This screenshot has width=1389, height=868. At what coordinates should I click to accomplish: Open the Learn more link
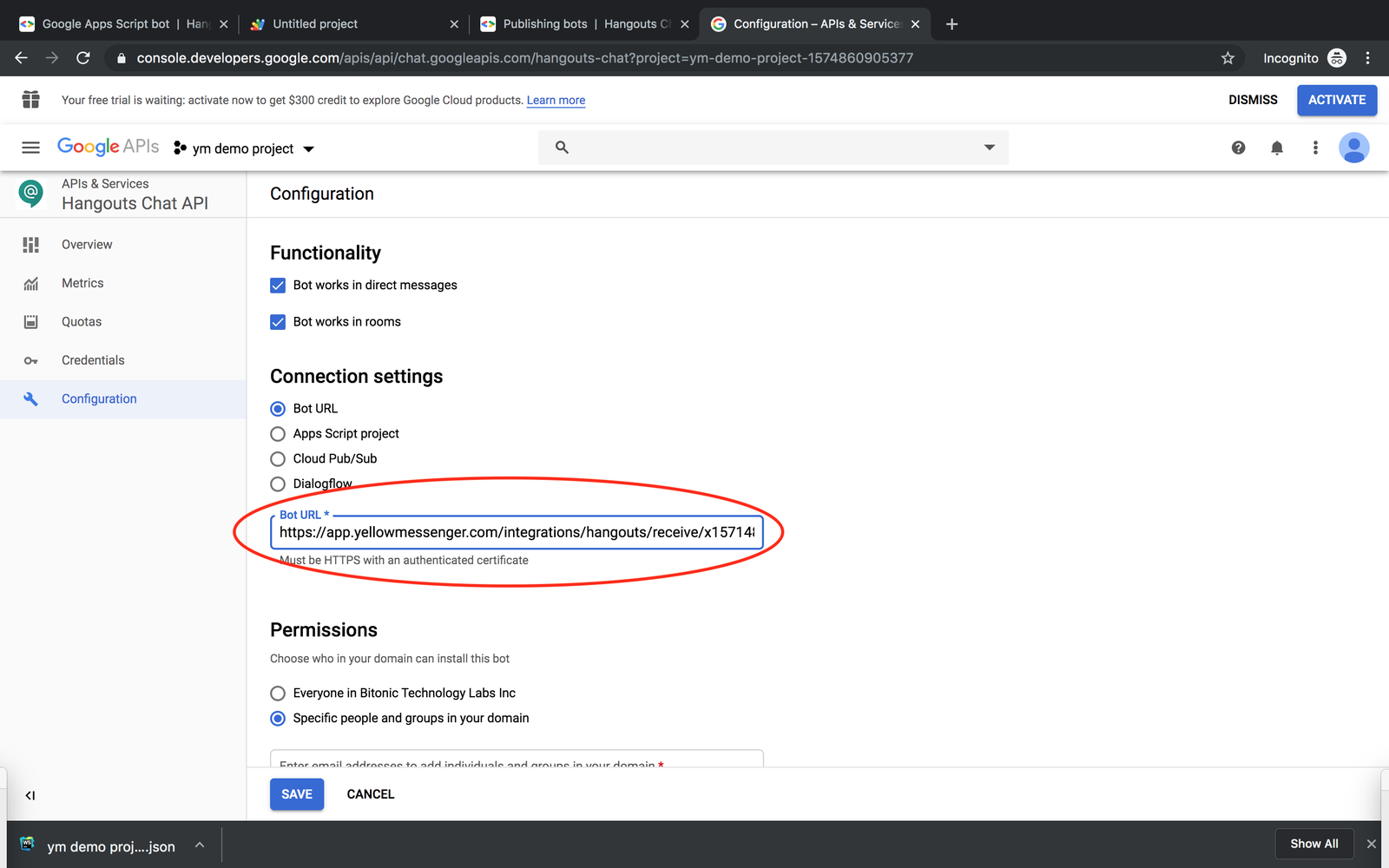556,101
